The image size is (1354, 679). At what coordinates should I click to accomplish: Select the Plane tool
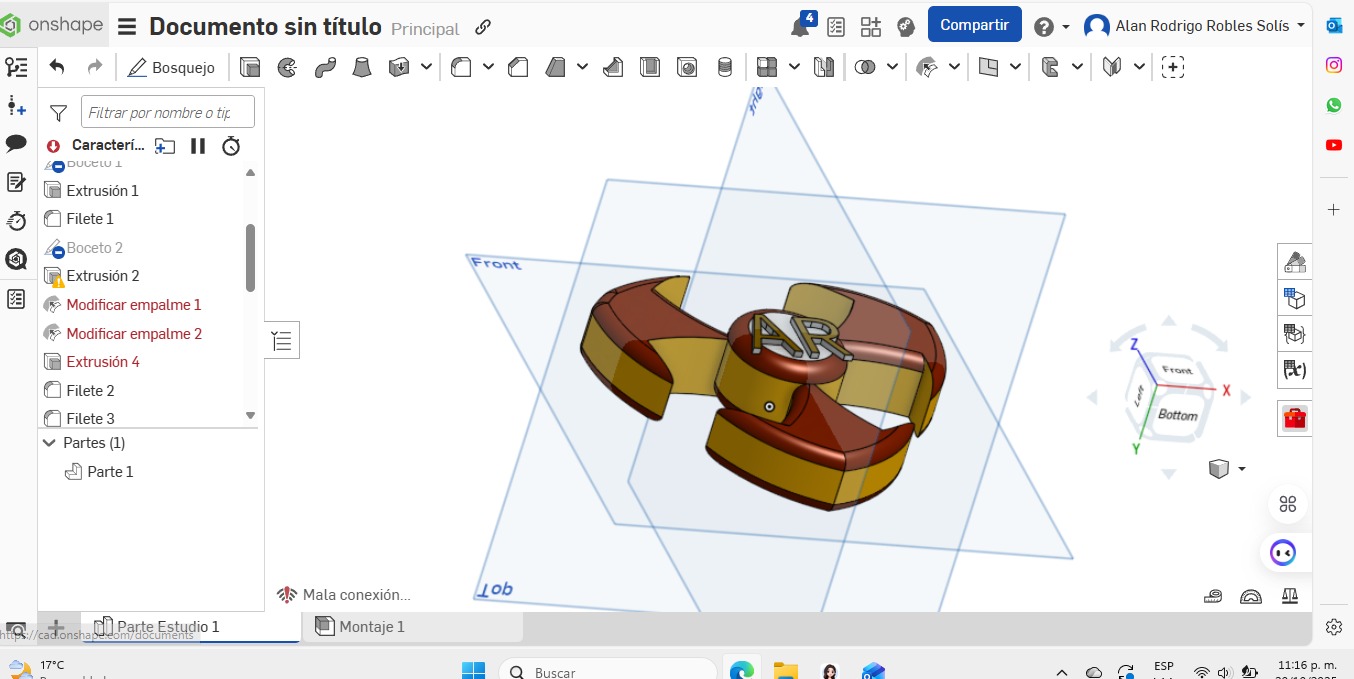coord(988,67)
